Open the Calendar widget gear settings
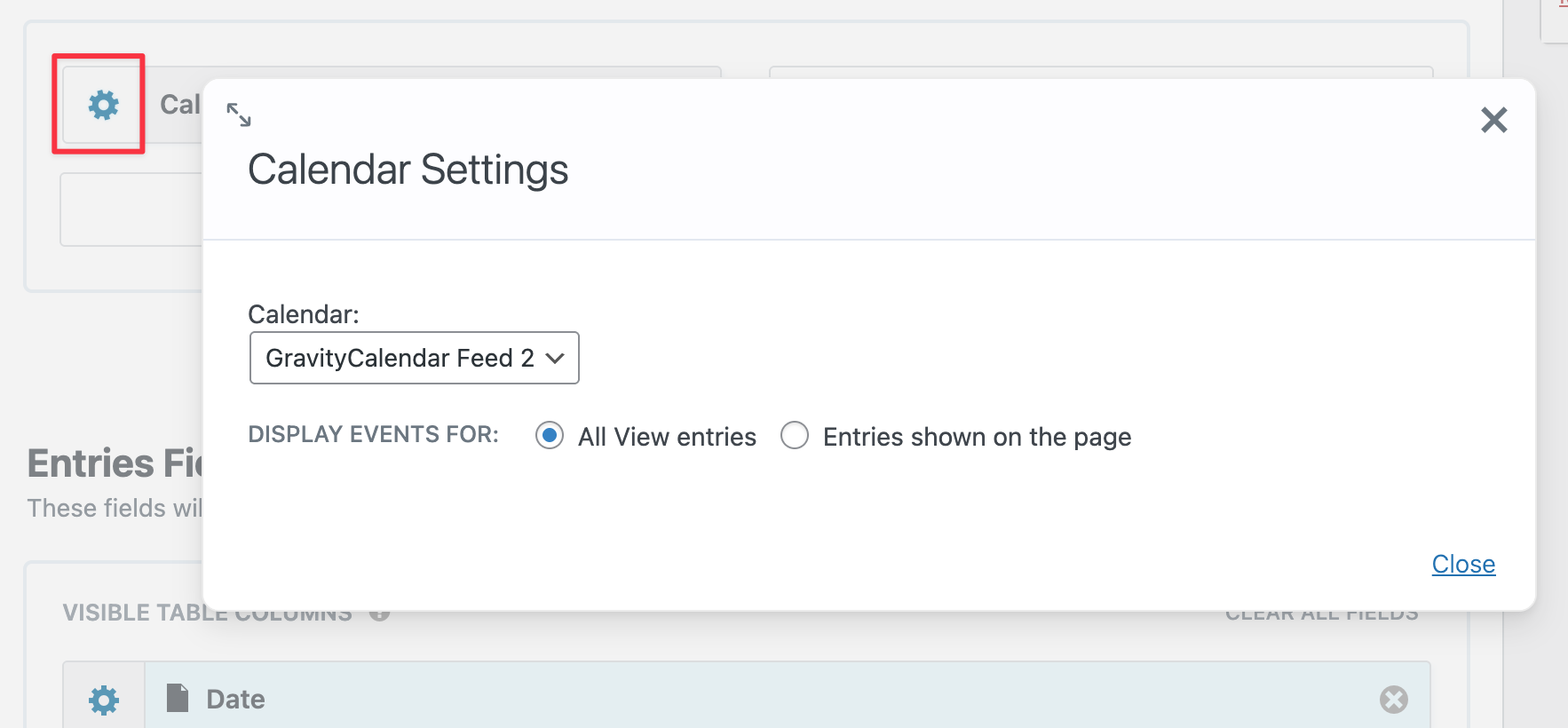The width and height of the screenshot is (1568, 728). [x=103, y=105]
